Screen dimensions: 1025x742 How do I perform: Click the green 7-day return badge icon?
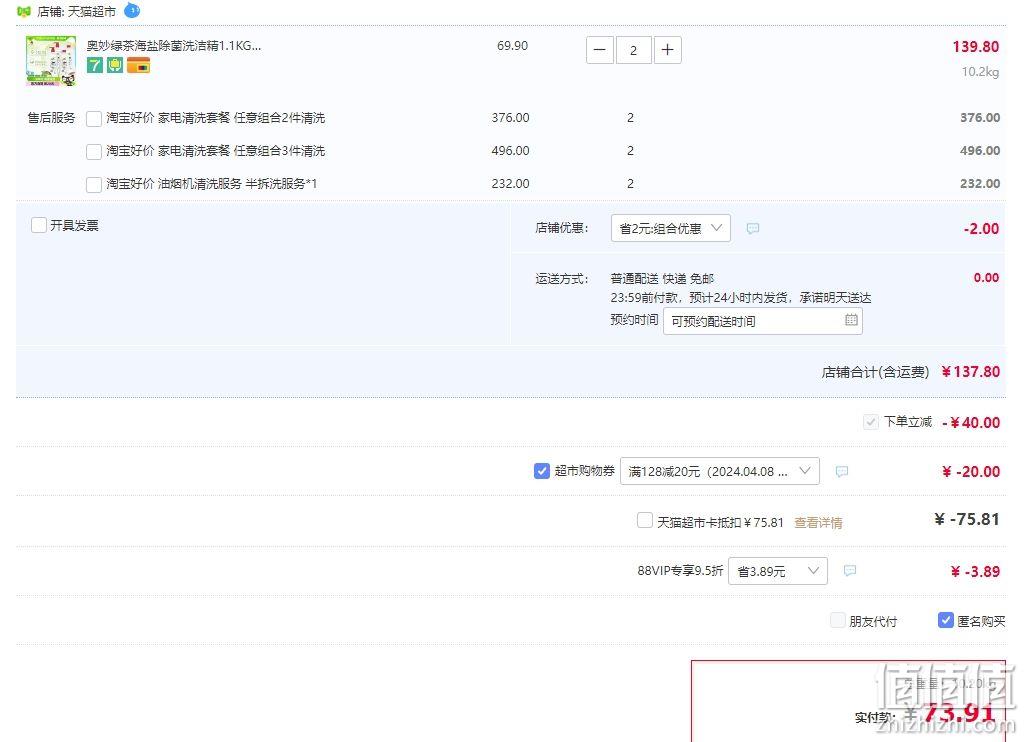tap(95, 65)
